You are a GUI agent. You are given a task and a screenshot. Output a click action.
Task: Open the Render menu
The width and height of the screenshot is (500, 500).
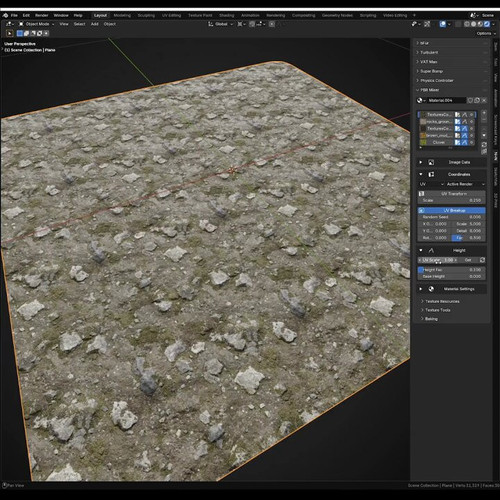(x=42, y=15)
